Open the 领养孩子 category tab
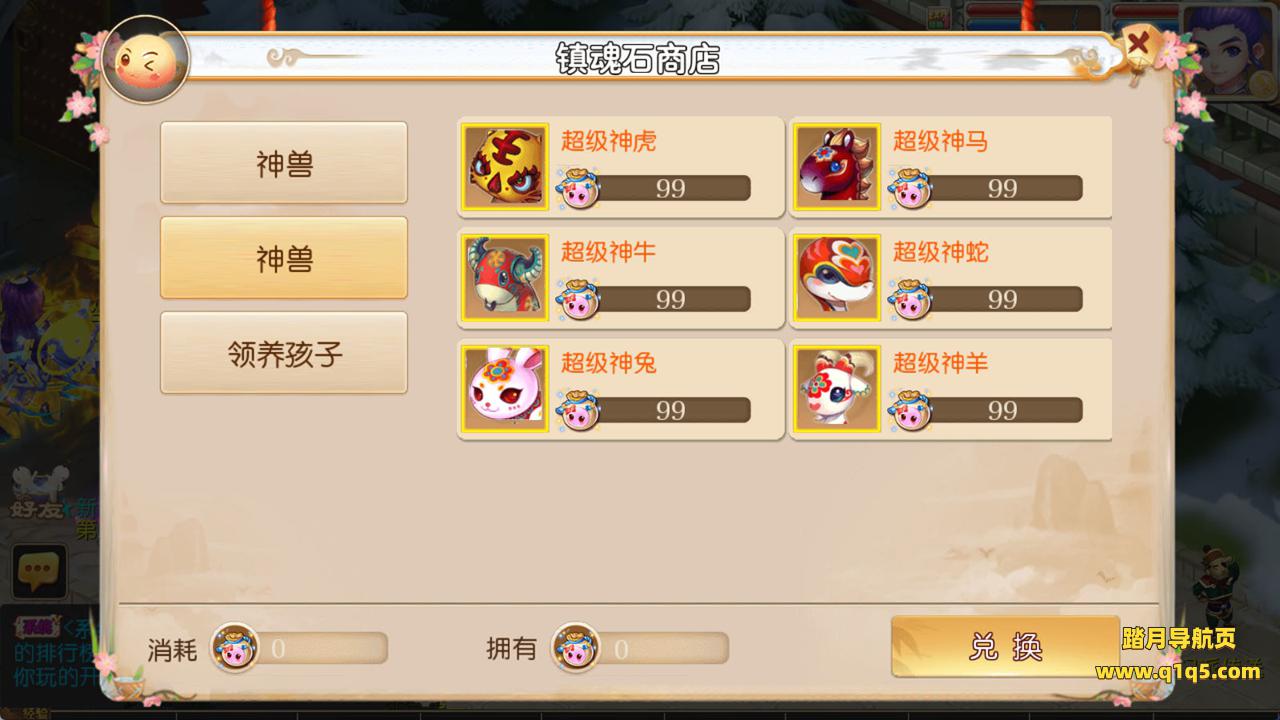1280x720 pixels. point(284,353)
